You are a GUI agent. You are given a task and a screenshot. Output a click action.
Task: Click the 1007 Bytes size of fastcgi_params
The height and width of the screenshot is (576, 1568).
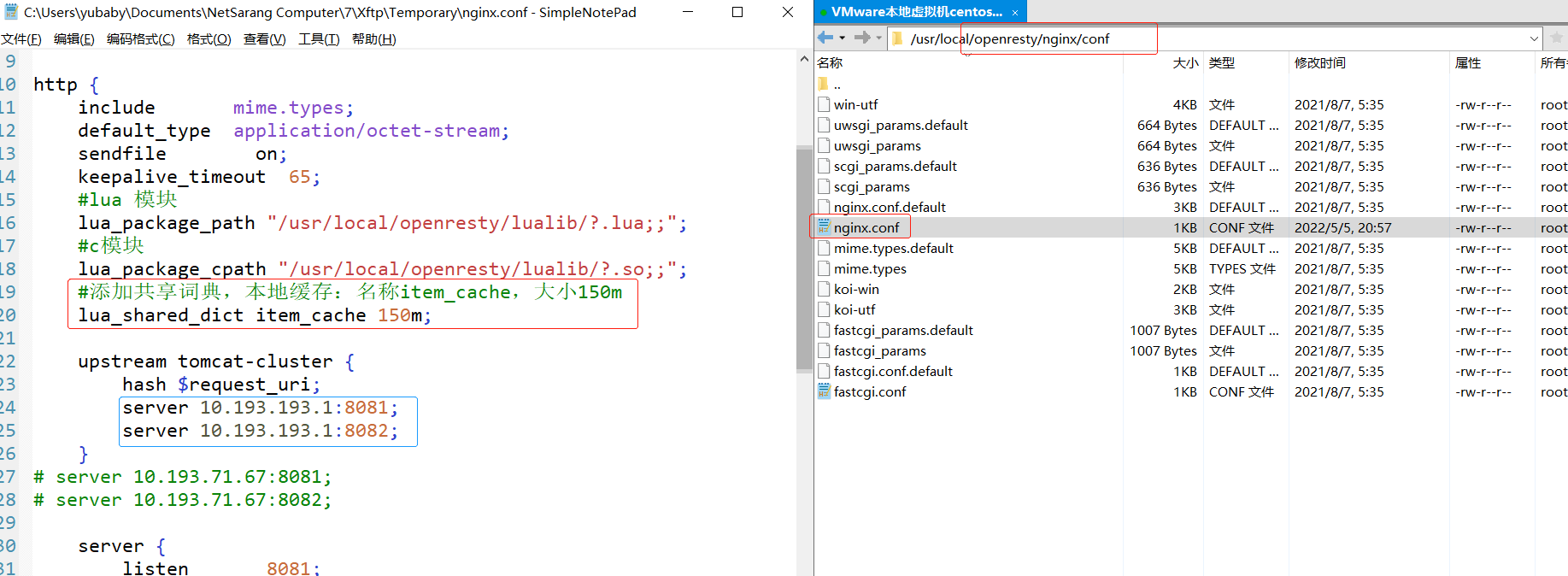[x=1163, y=350]
